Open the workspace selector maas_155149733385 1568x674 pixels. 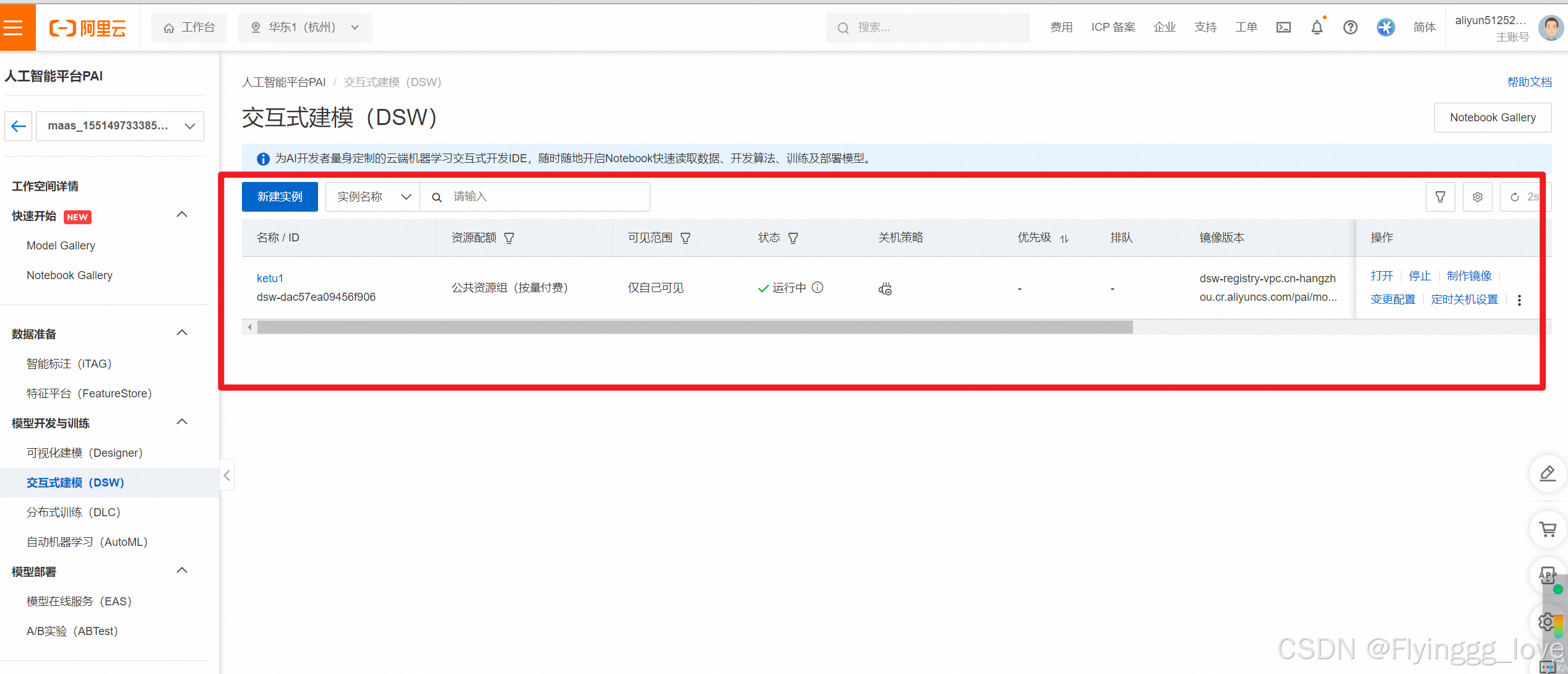120,126
